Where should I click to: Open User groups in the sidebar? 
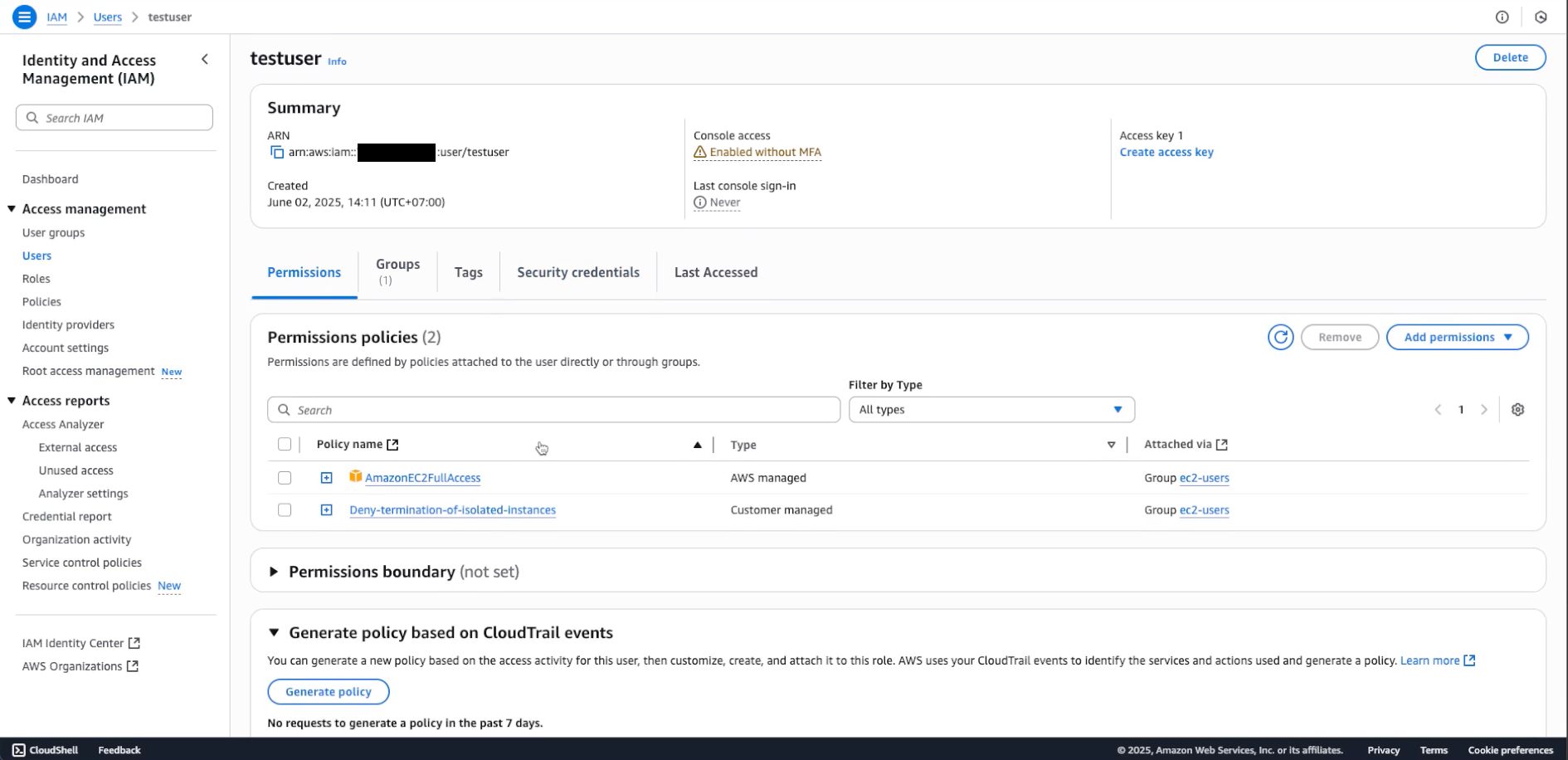click(54, 232)
